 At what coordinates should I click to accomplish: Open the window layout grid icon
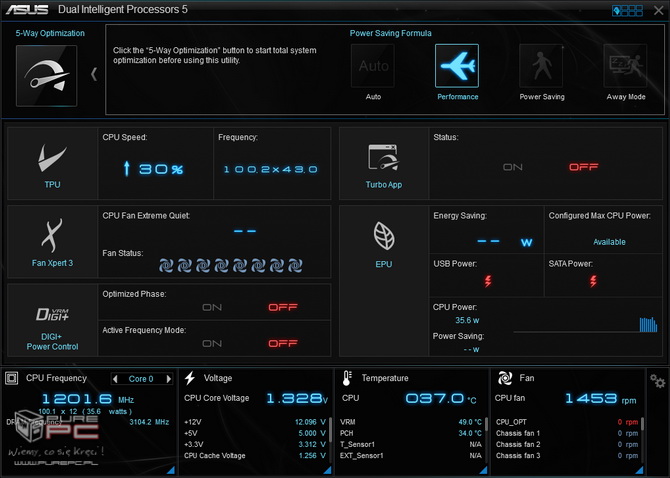click(627, 11)
